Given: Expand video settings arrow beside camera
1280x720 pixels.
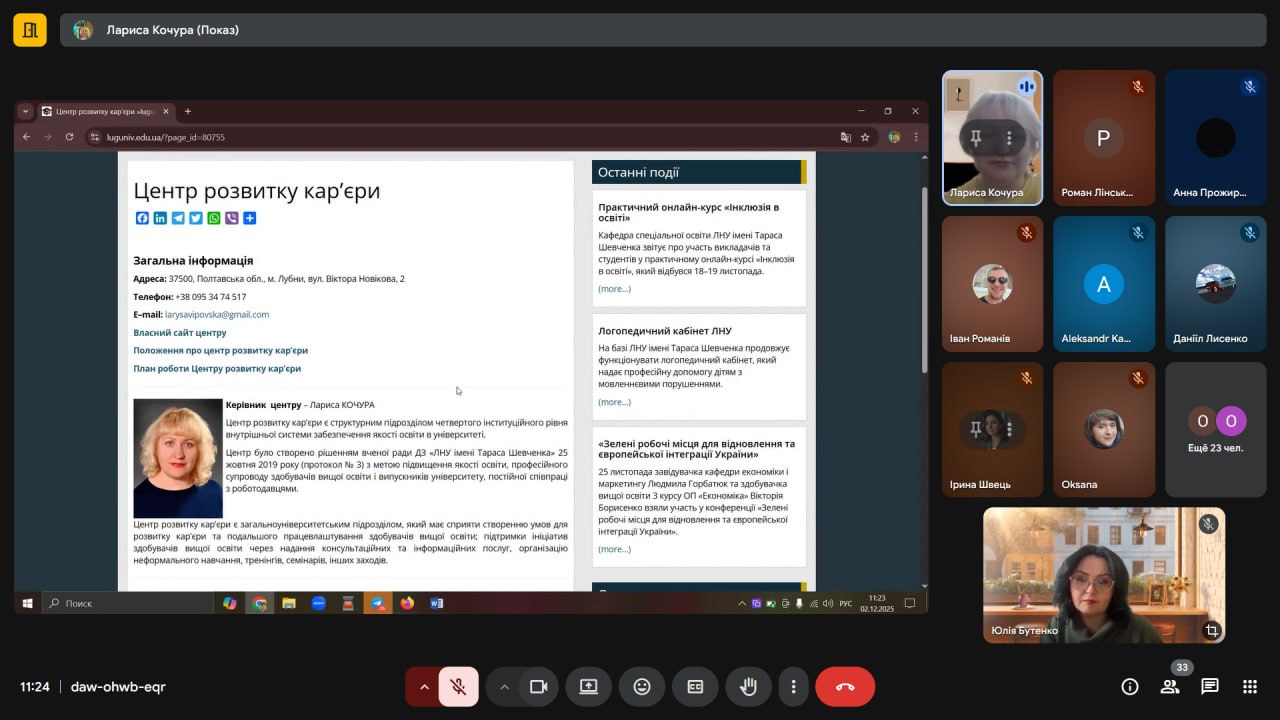Looking at the screenshot, I should pos(504,687).
